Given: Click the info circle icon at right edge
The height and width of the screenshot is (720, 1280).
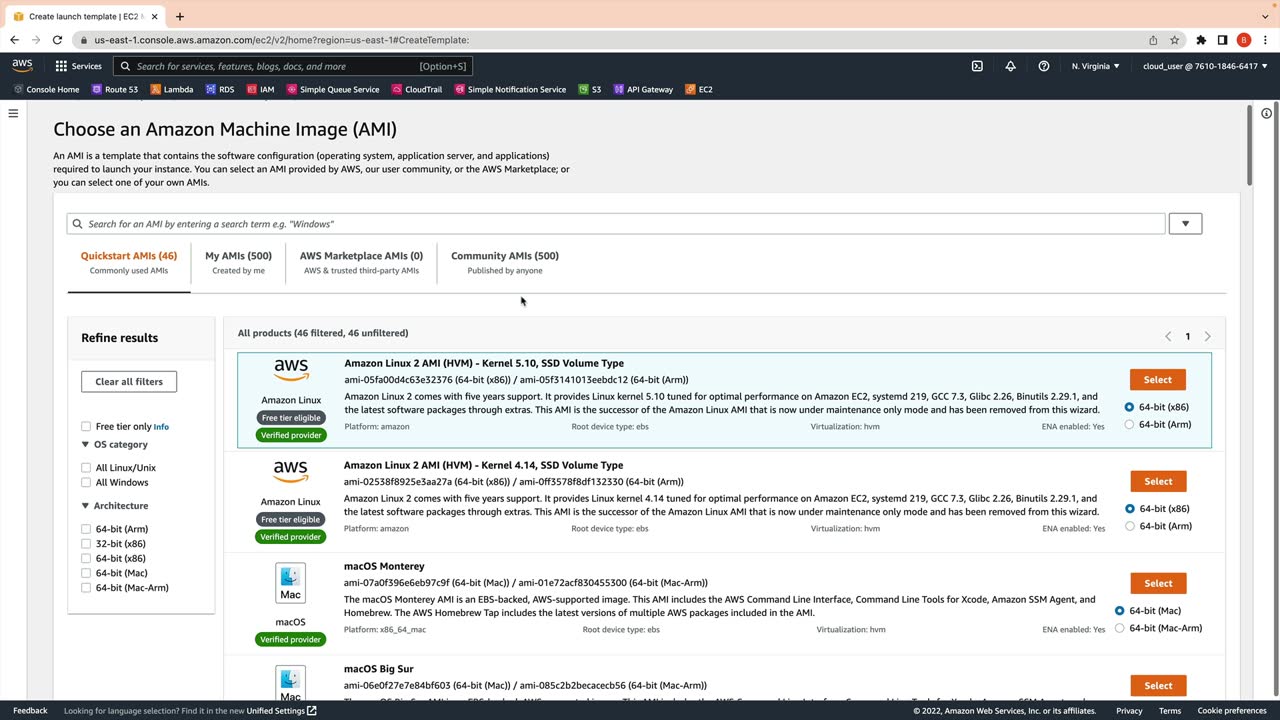Looking at the screenshot, I should 1266,113.
